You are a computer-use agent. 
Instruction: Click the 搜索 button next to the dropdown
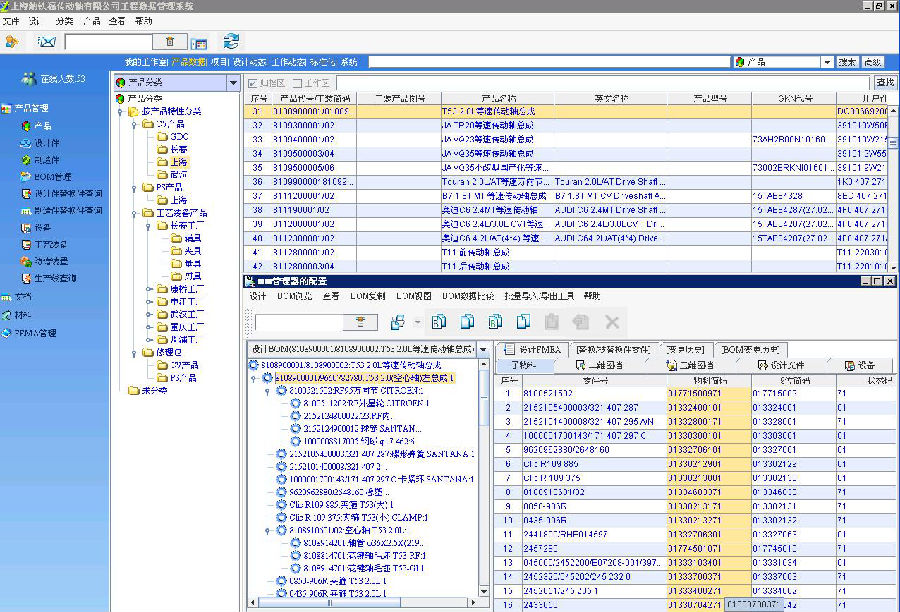[x=847, y=62]
